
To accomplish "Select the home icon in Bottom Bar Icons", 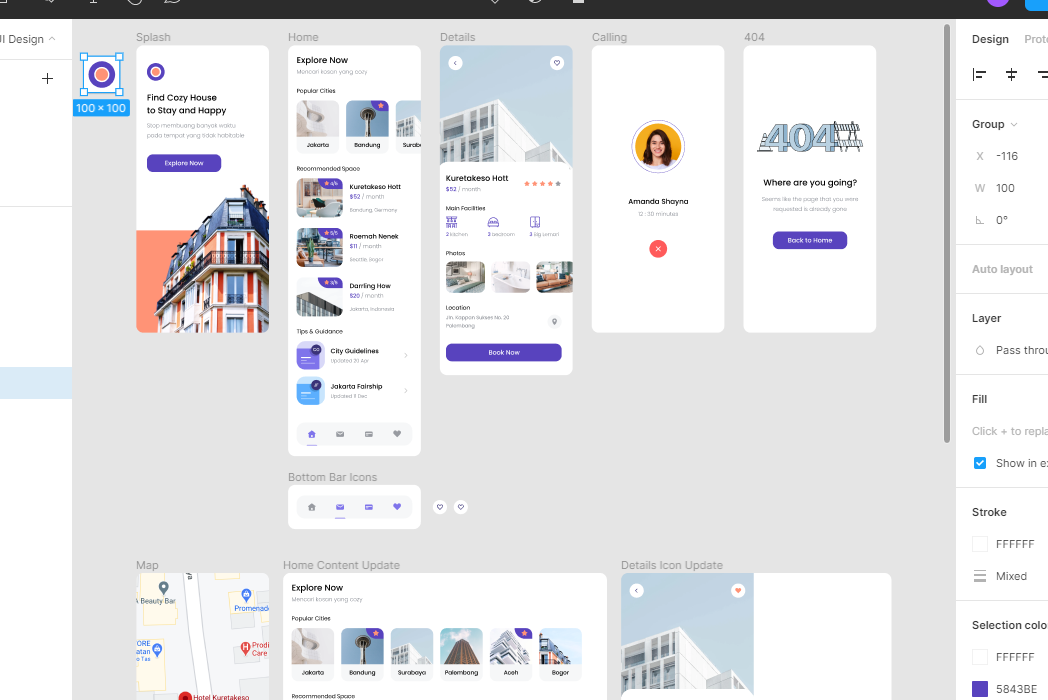I will tap(311, 507).
